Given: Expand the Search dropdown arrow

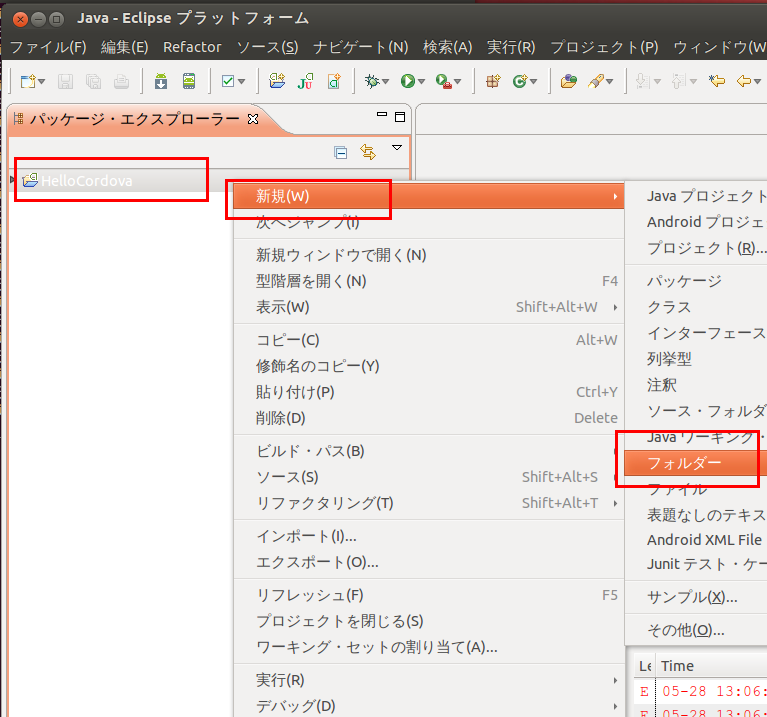Looking at the screenshot, I should [609, 82].
